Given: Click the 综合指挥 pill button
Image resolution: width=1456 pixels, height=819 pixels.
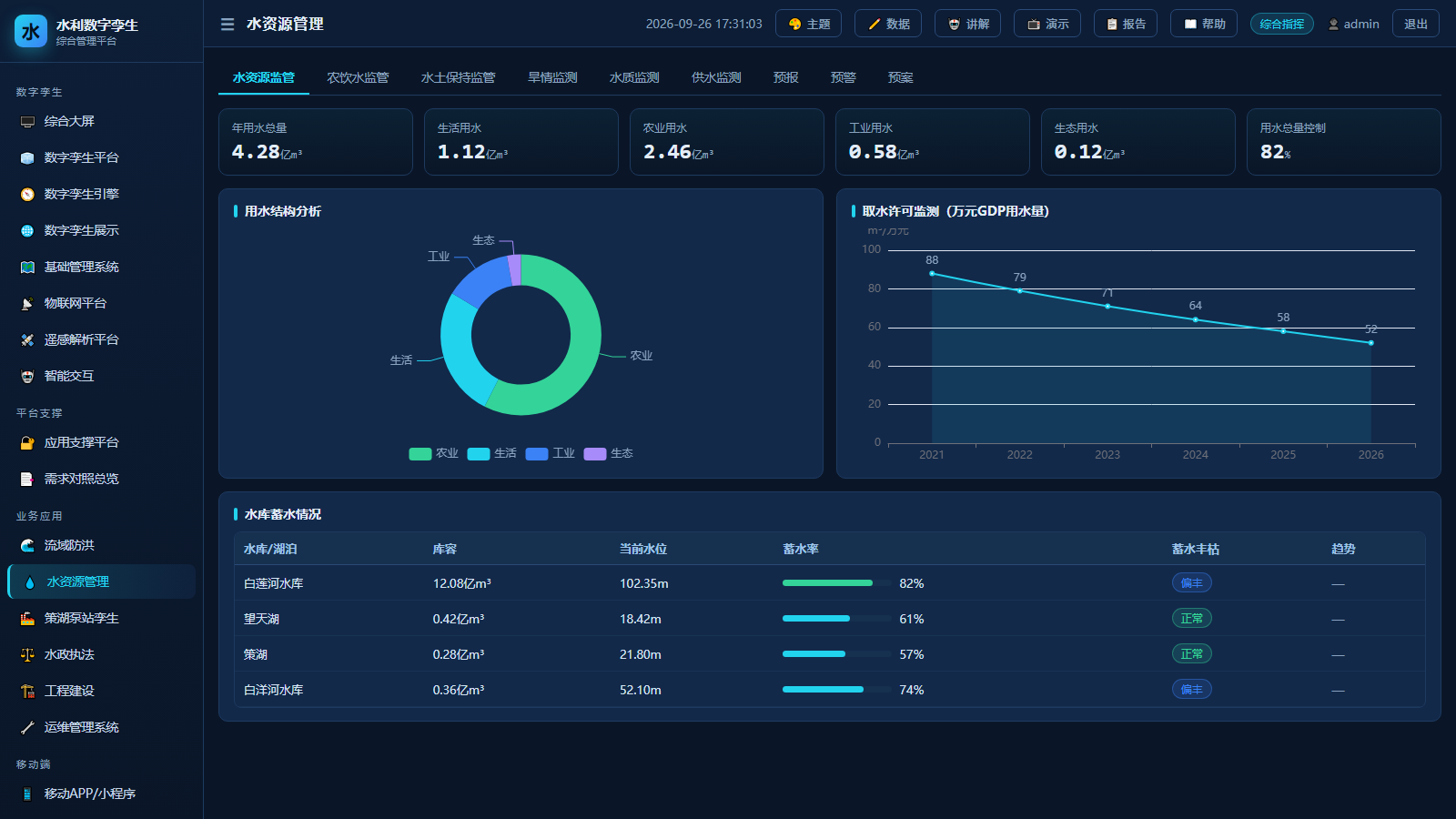Looking at the screenshot, I should tap(1282, 24).
